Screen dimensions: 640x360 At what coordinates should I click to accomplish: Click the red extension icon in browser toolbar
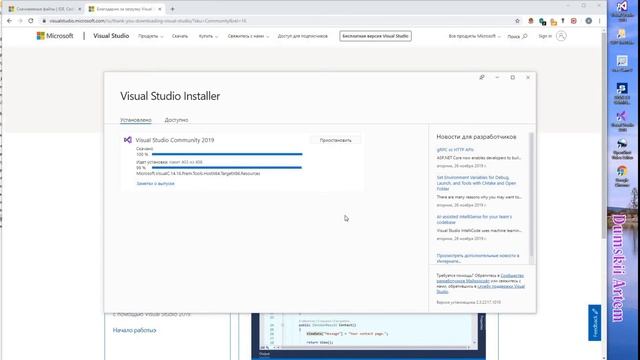[573, 21]
